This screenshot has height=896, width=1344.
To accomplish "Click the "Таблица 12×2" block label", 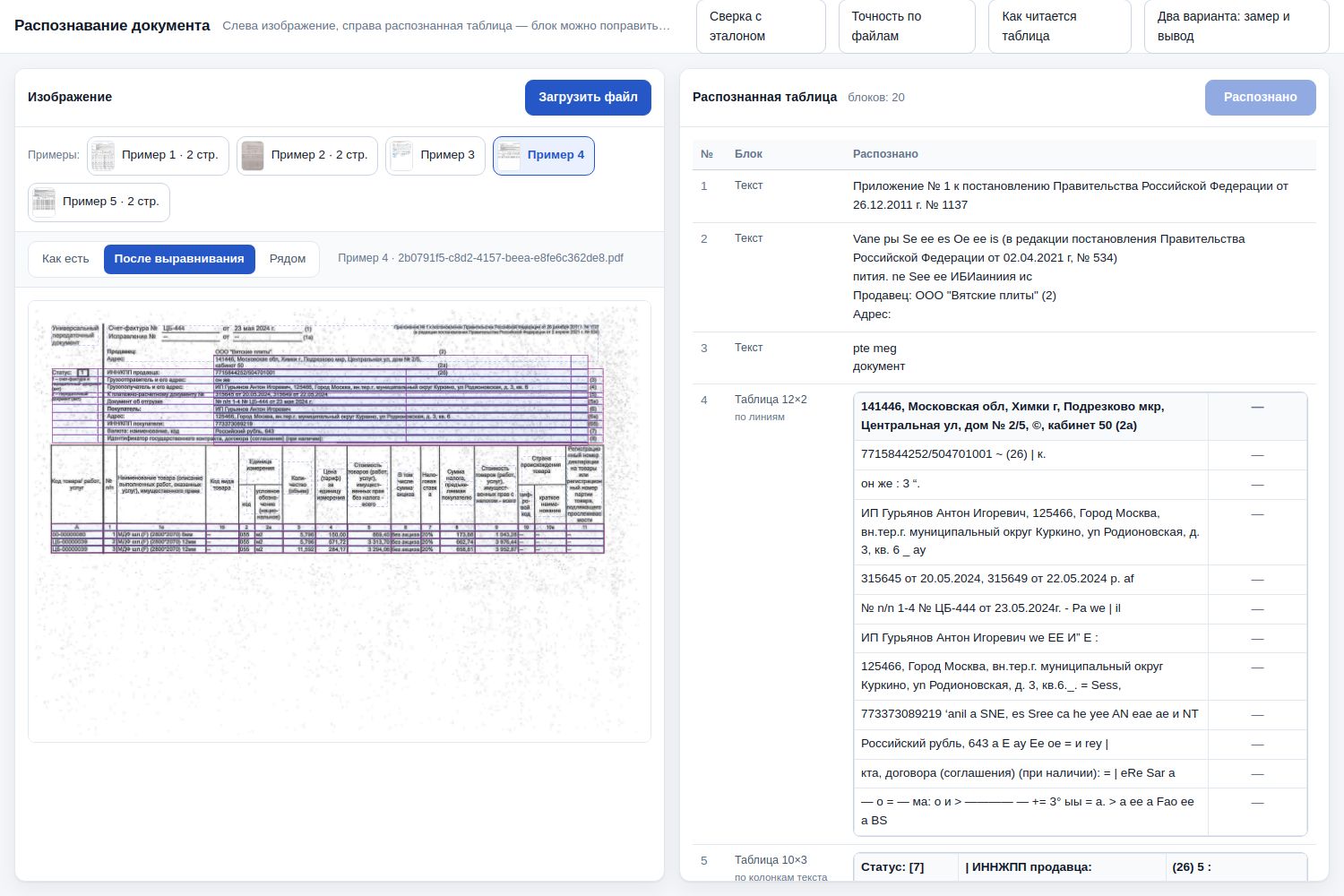I will coord(771,400).
